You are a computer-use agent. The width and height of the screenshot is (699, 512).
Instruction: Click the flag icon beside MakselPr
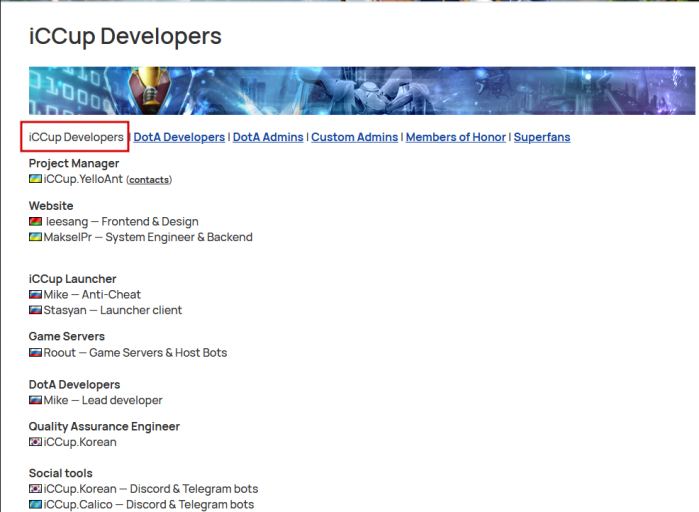[35, 237]
